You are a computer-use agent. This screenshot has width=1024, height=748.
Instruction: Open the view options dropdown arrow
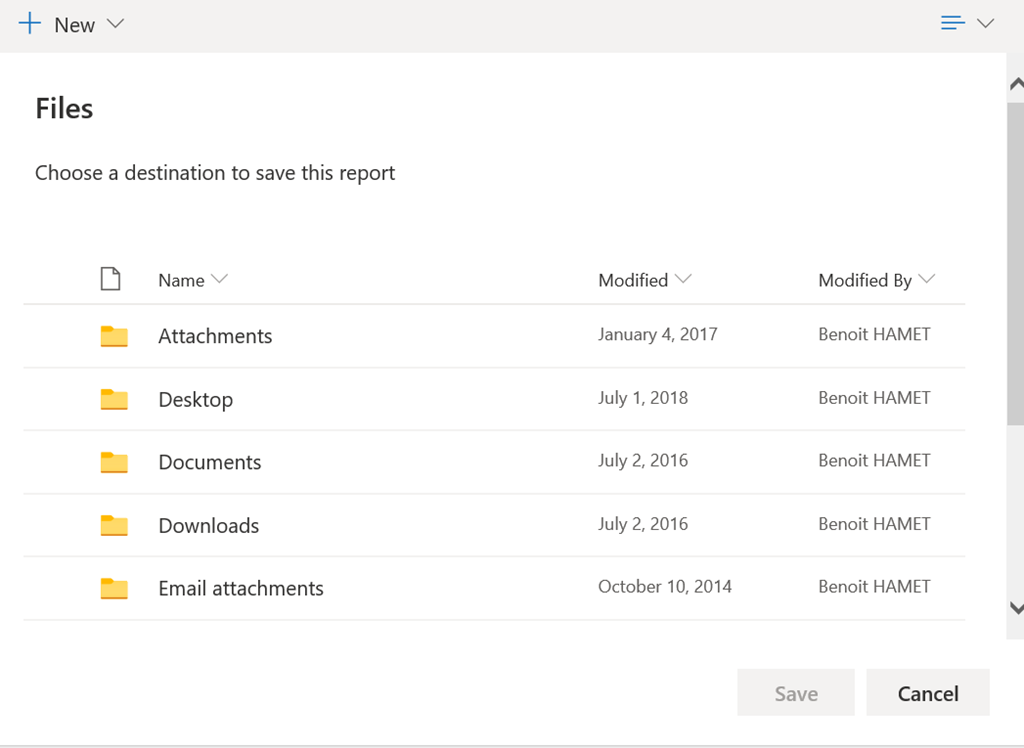click(x=985, y=23)
